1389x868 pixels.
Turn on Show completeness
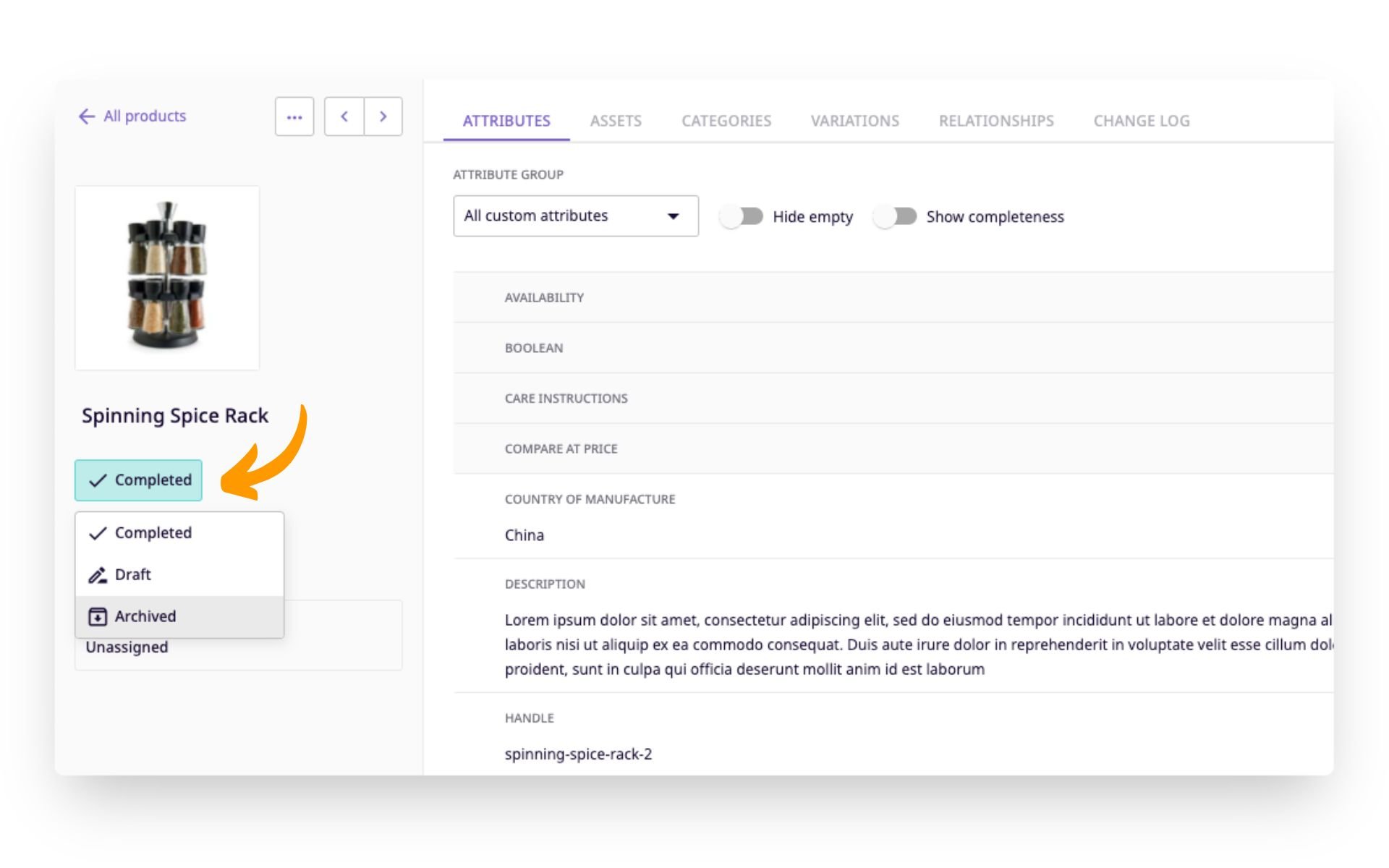tap(896, 216)
